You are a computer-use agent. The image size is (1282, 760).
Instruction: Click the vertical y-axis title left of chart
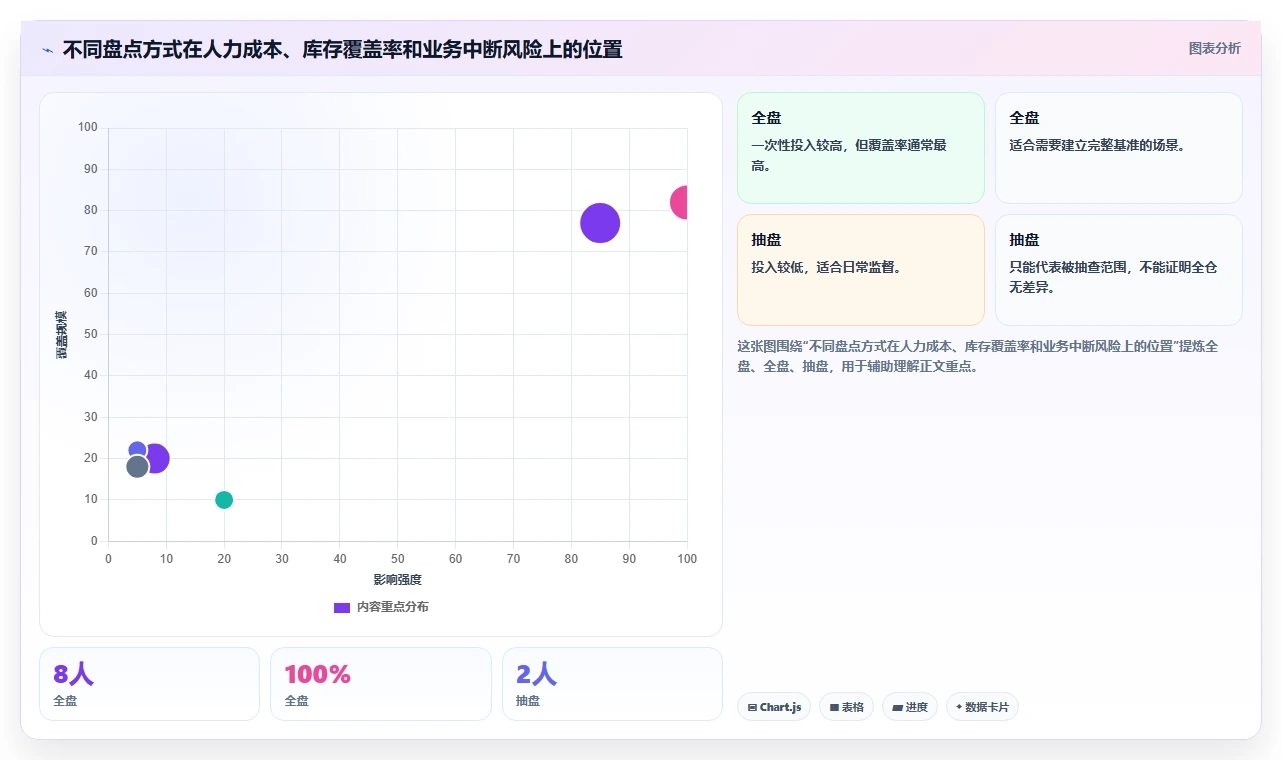(x=62, y=335)
